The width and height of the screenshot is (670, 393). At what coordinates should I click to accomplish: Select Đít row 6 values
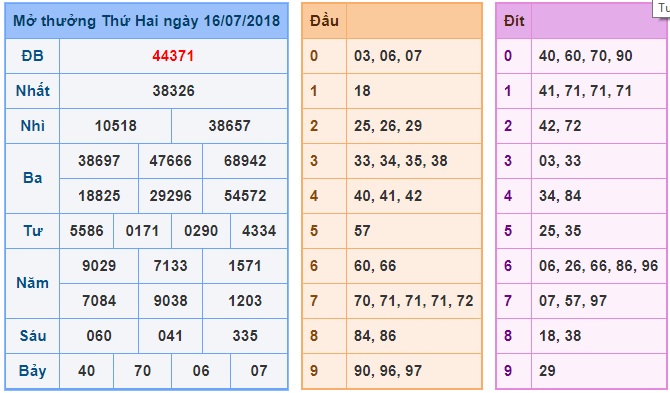tap(599, 266)
